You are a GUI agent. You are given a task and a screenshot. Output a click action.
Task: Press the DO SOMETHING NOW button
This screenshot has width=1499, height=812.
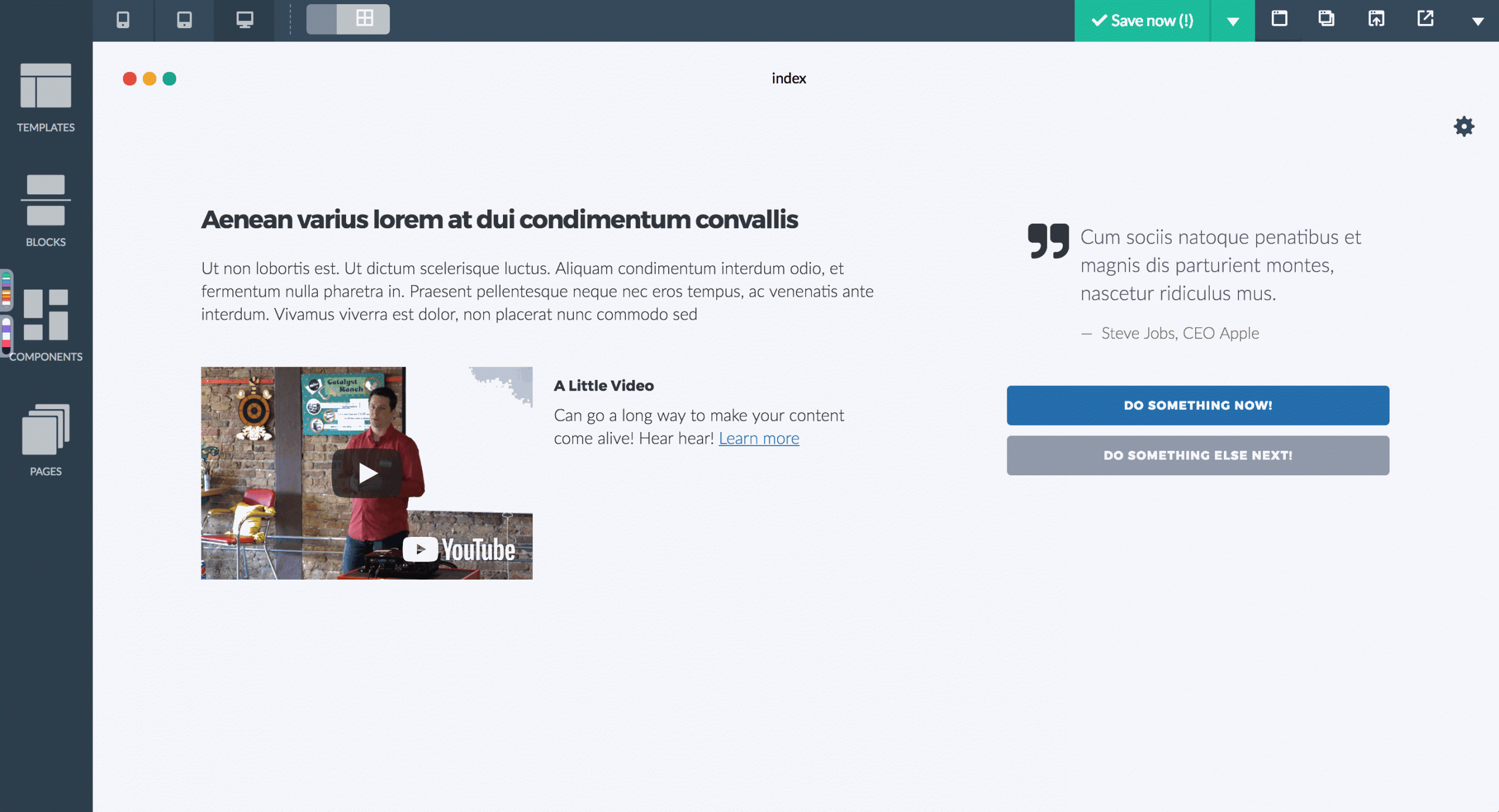pos(1198,405)
